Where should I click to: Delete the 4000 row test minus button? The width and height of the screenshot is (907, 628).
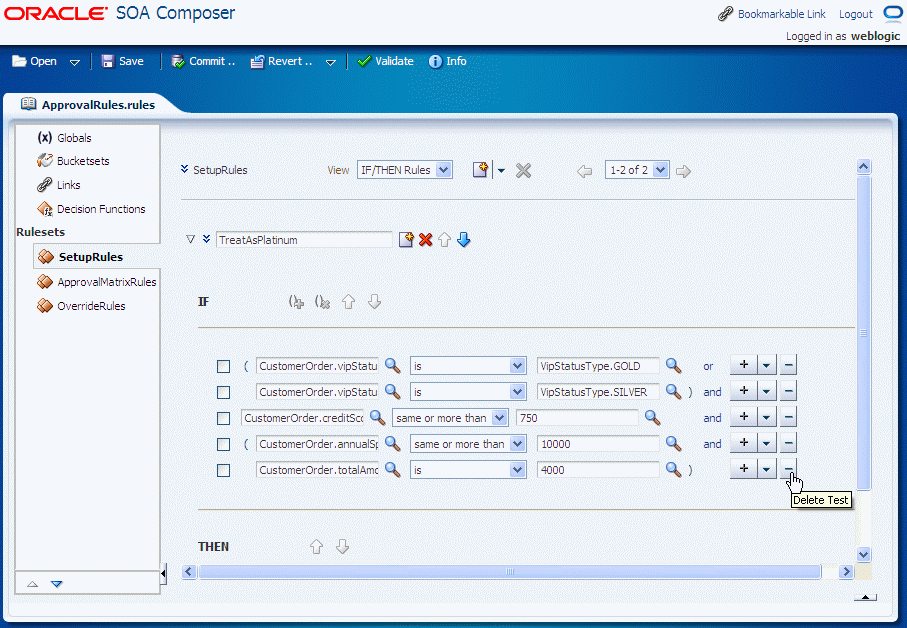(x=788, y=469)
